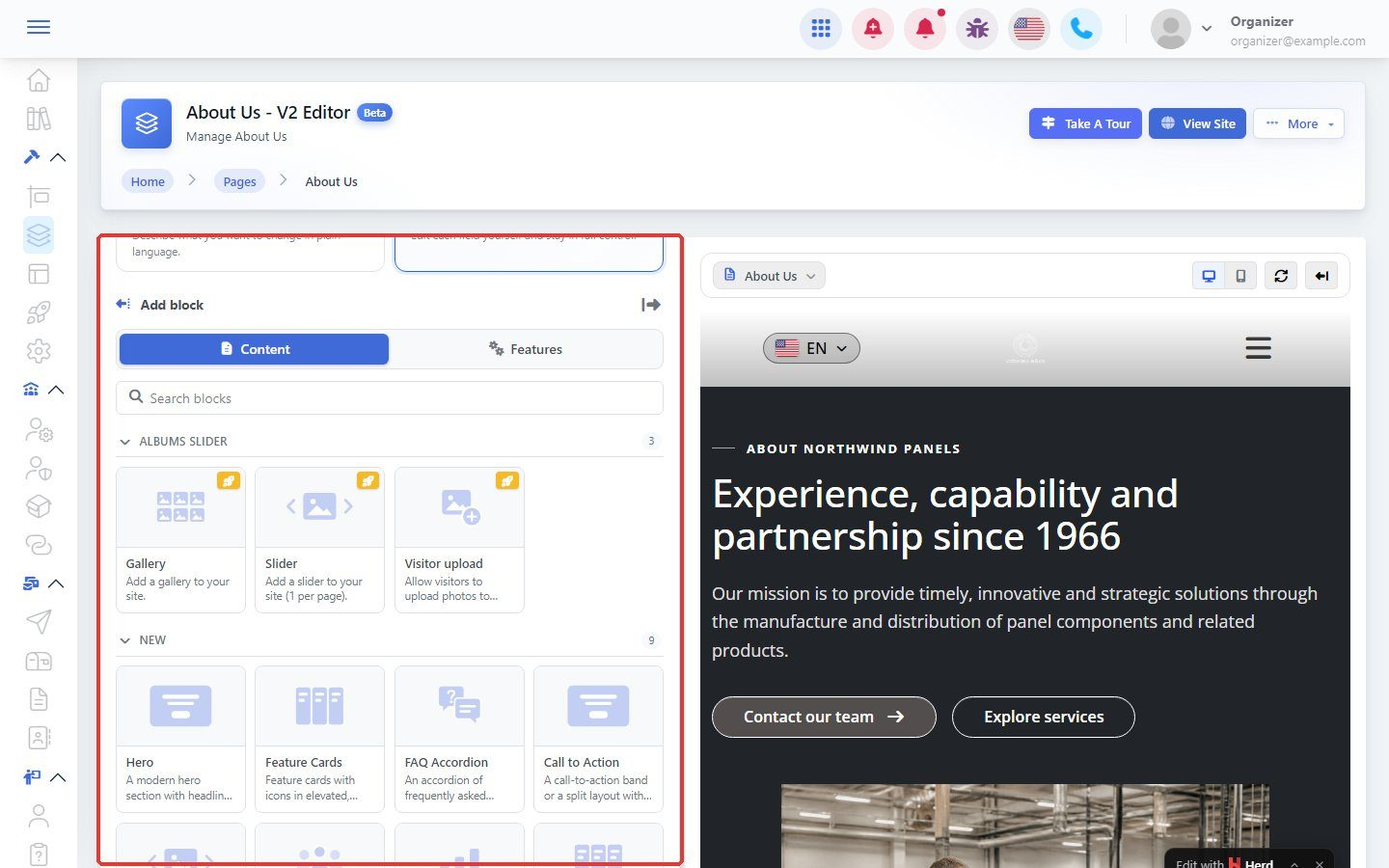Open the settings gear in sidebar
This screenshot has height=868, width=1389.
point(39,351)
